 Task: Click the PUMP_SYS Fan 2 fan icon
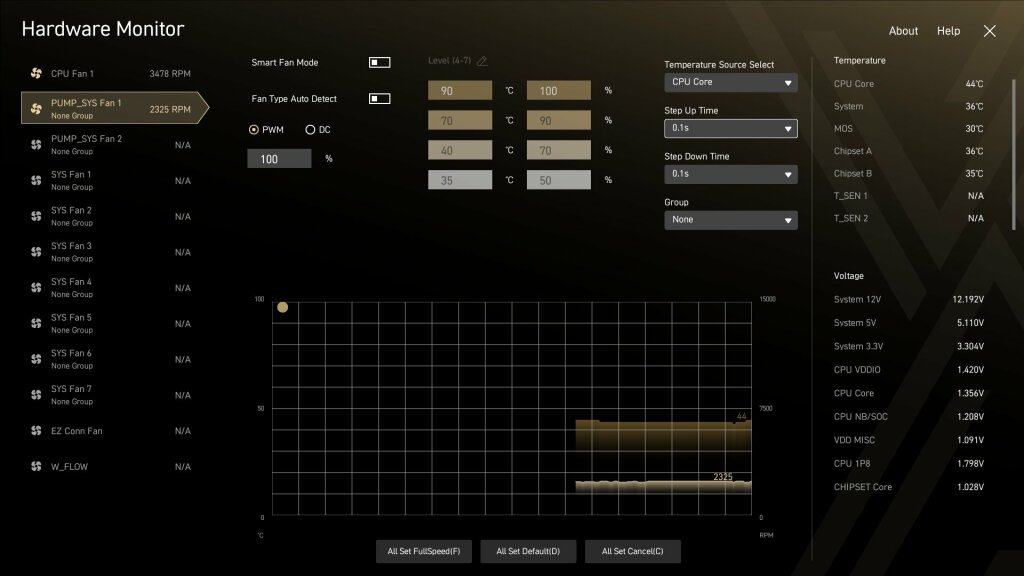(x=36, y=145)
